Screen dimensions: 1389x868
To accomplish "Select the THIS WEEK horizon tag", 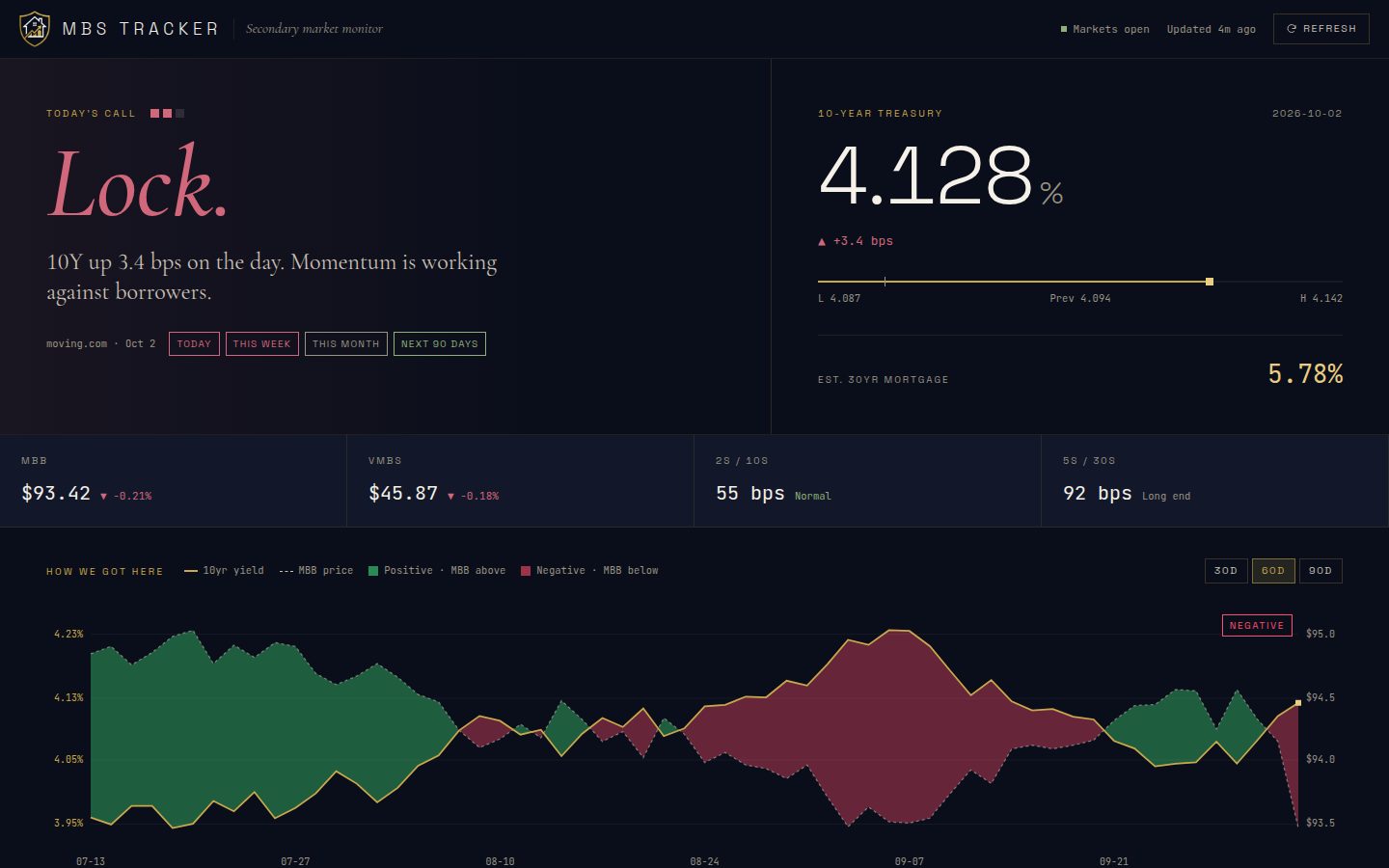I will pos(261,344).
